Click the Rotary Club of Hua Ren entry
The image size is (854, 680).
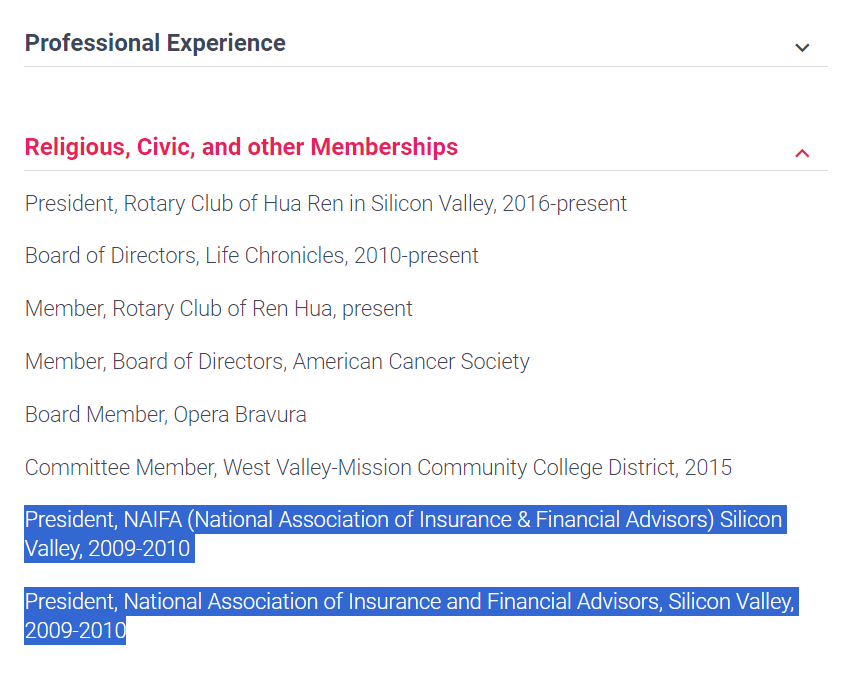tap(326, 204)
